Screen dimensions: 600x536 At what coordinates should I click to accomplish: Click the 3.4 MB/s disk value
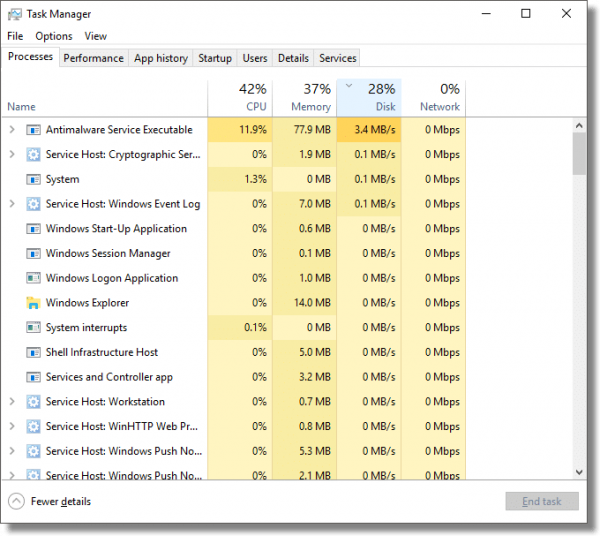[x=375, y=130]
